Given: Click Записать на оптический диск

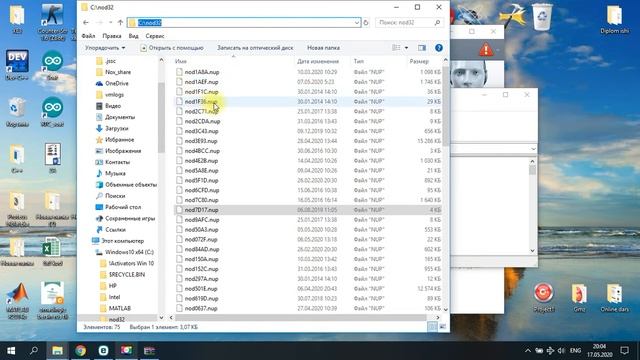Looking at the screenshot, I should 255,48.
